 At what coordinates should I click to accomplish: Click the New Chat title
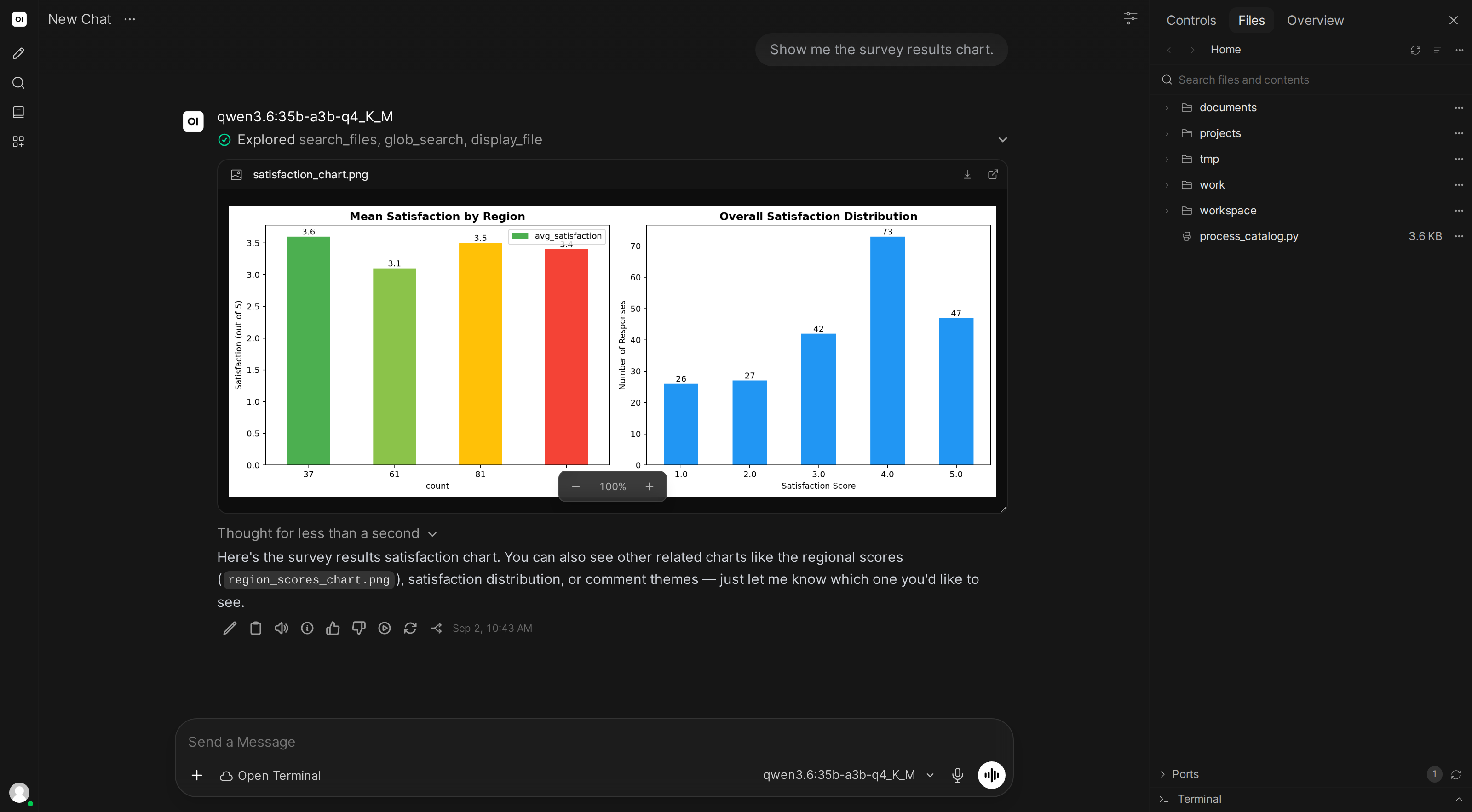click(x=80, y=19)
